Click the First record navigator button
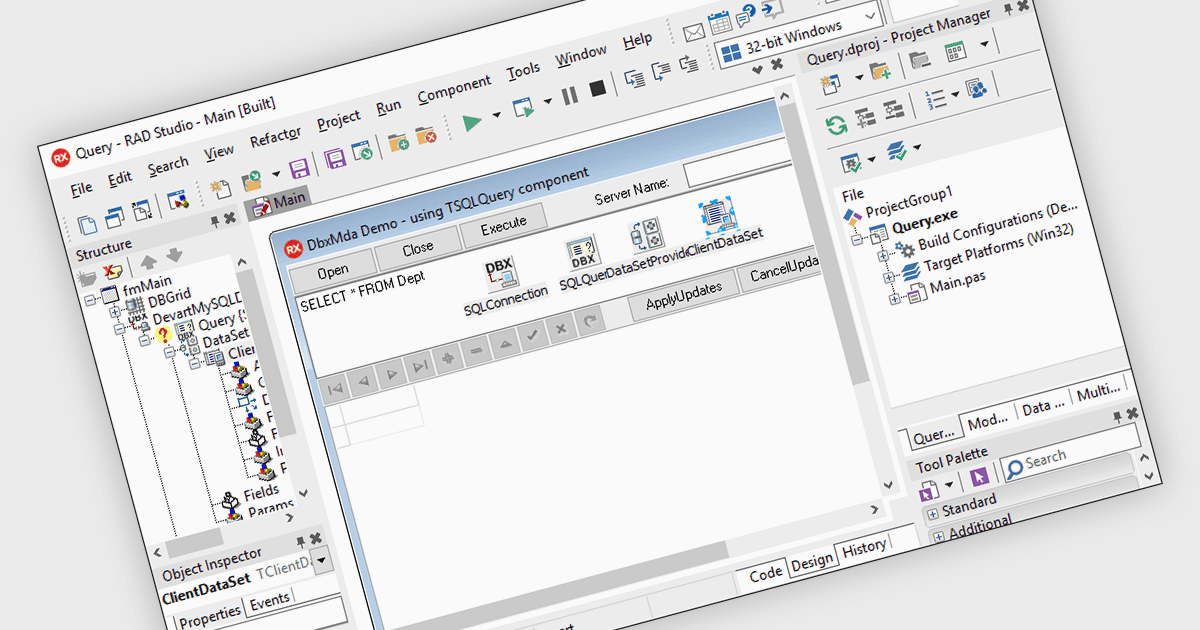1200x630 pixels. [335, 387]
